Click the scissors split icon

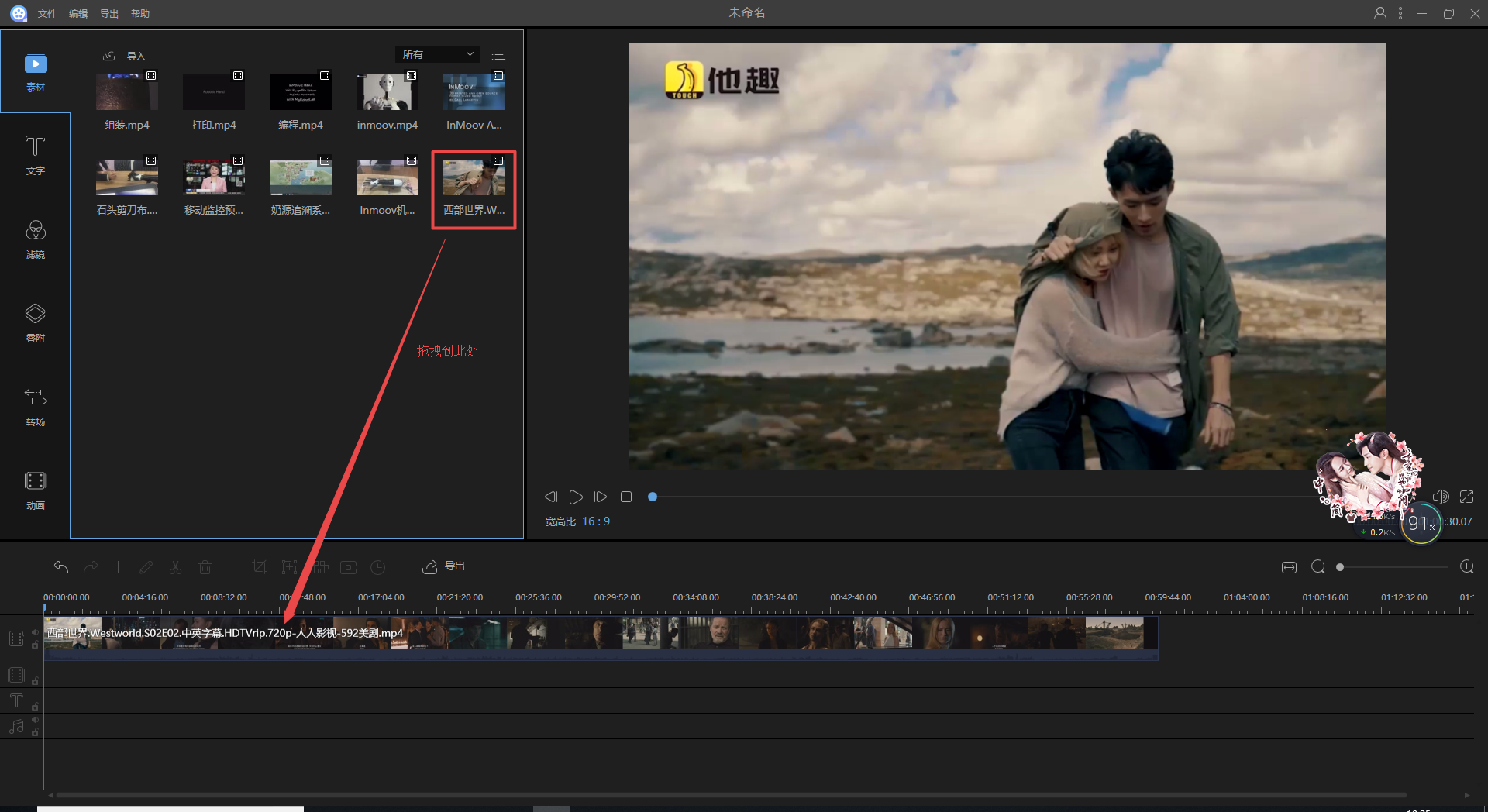[175, 567]
